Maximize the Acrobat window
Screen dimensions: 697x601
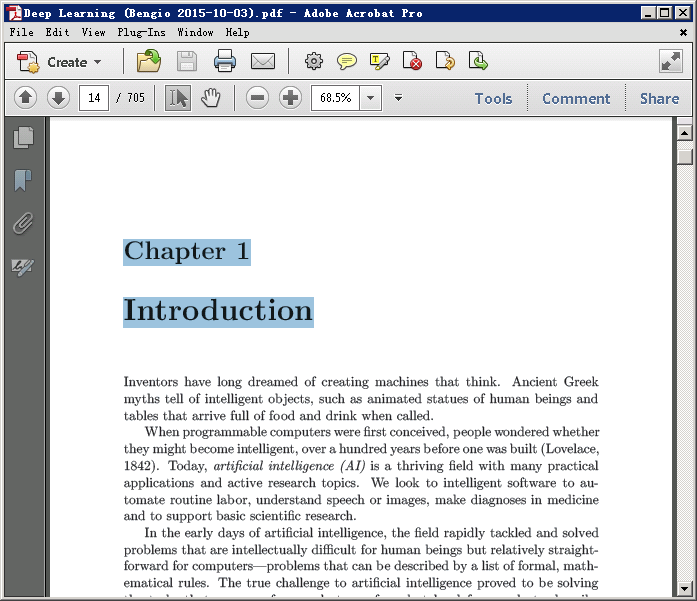click(x=665, y=13)
